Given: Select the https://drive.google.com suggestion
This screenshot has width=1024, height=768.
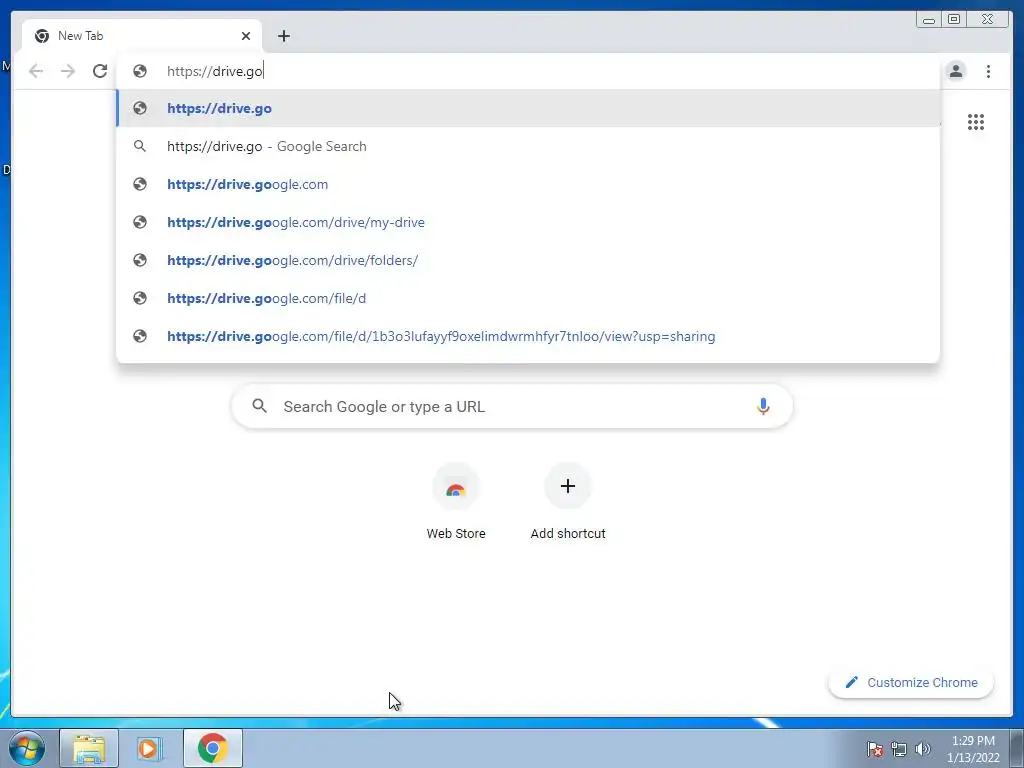Looking at the screenshot, I should [x=528, y=184].
